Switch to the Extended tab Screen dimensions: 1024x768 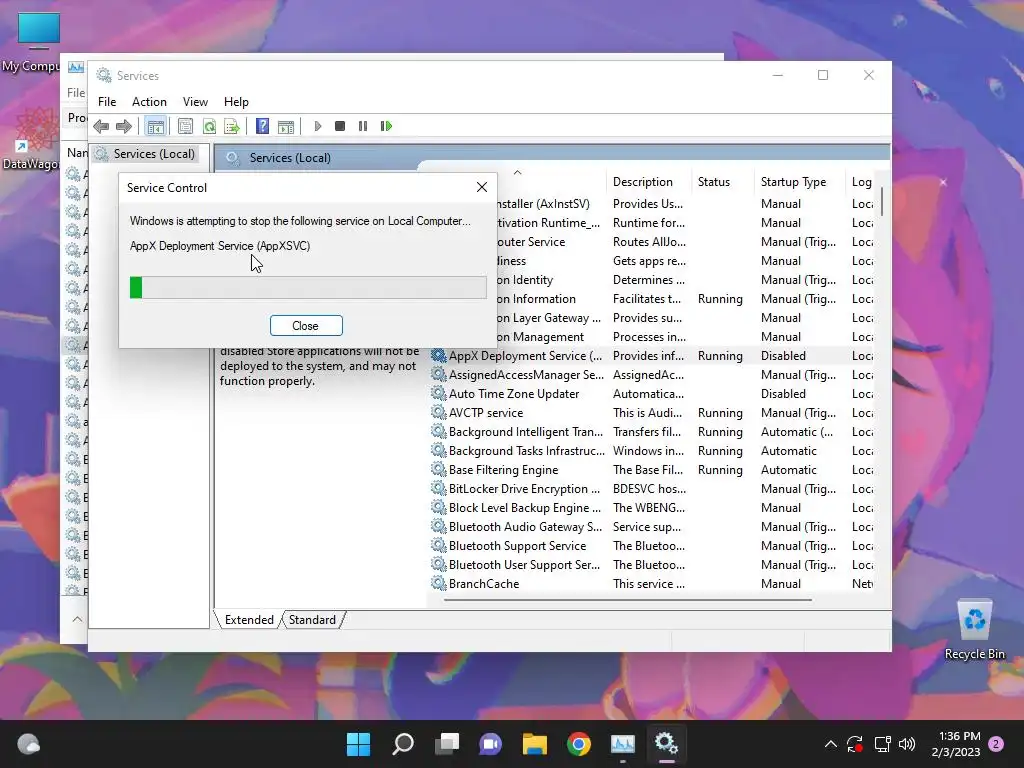249,620
